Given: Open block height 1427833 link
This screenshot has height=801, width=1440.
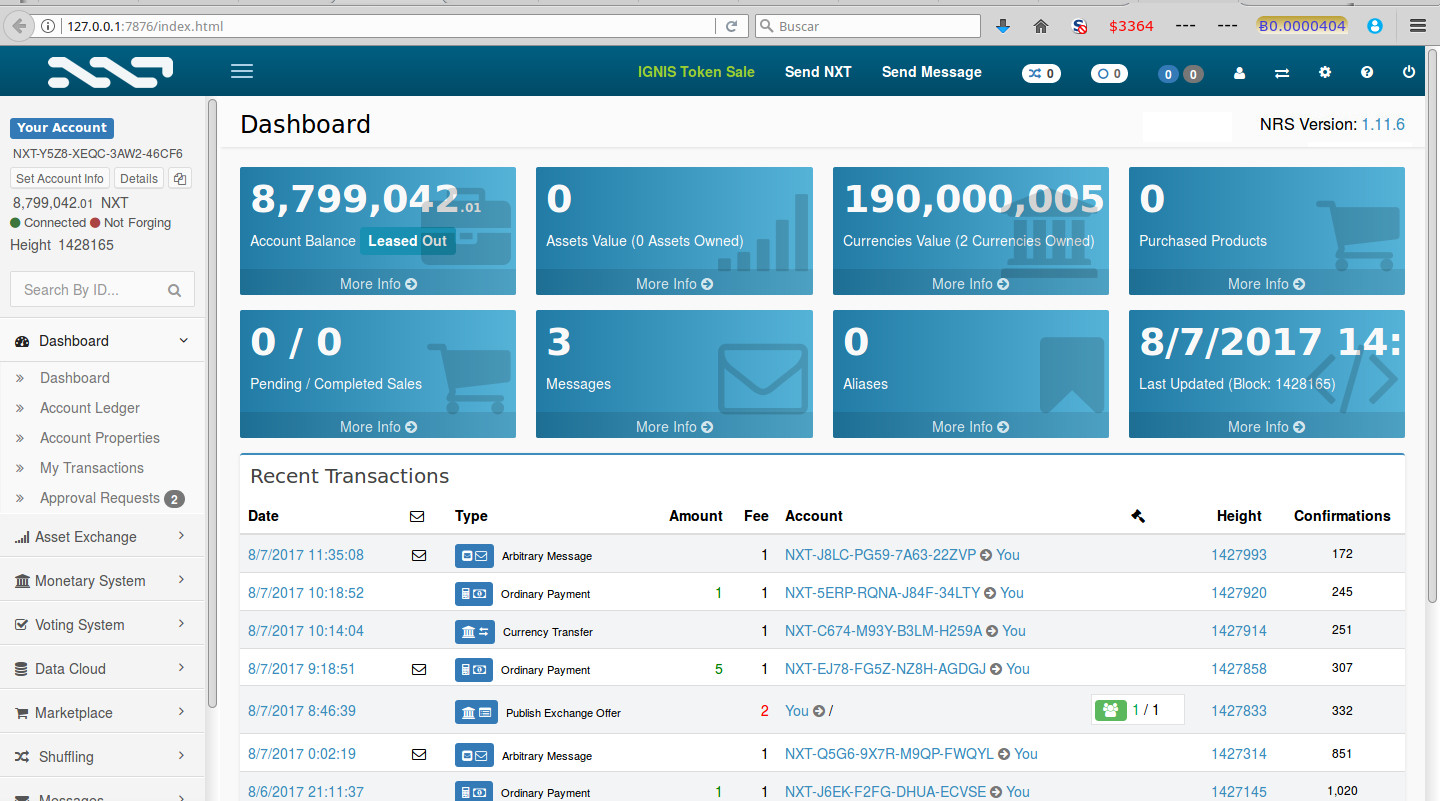Looking at the screenshot, I should click(x=1239, y=711).
